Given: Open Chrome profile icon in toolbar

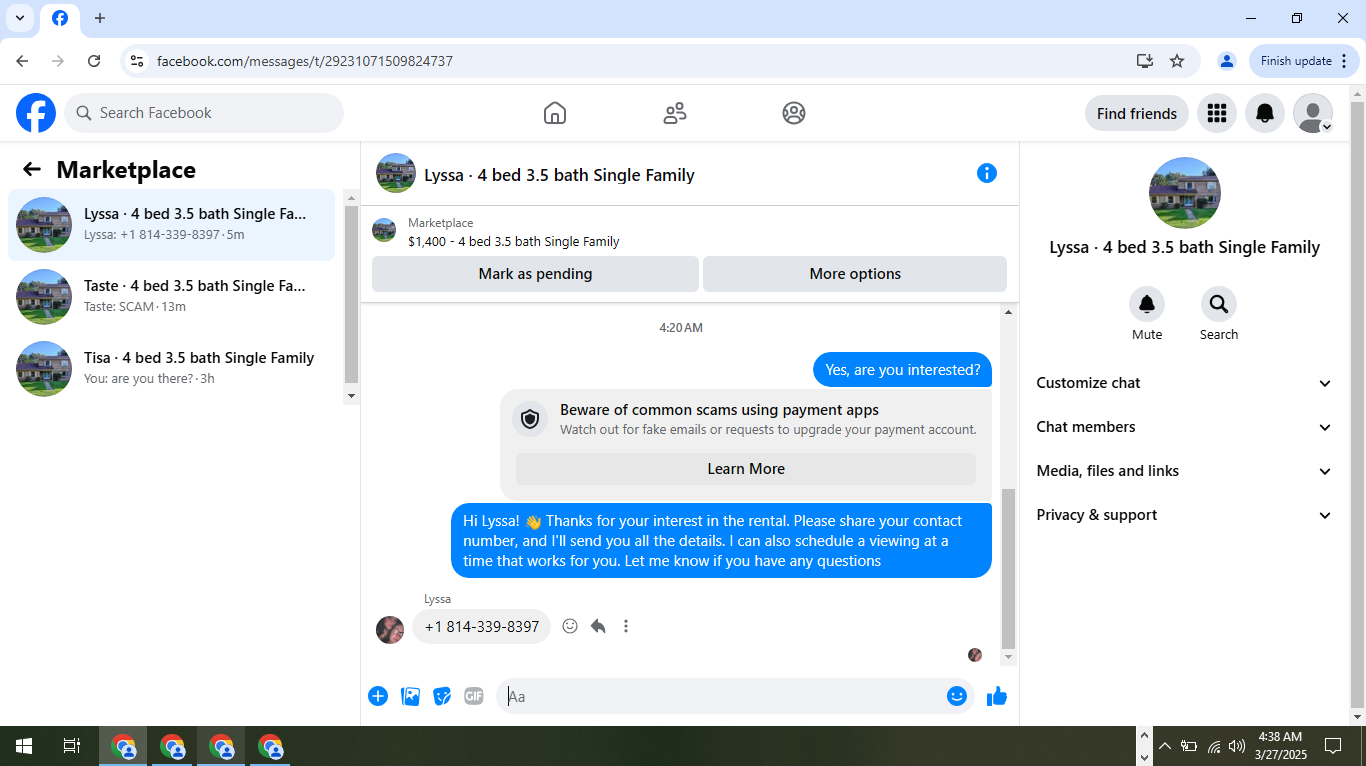Looking at the screenshot, I should coord(1227,61).
